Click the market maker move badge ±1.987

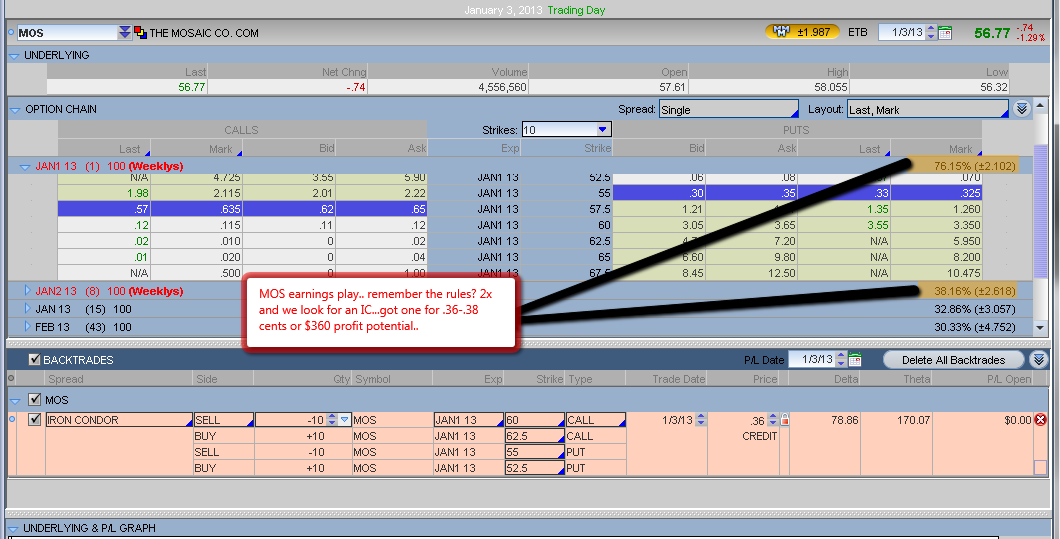(x=802, y=33)
